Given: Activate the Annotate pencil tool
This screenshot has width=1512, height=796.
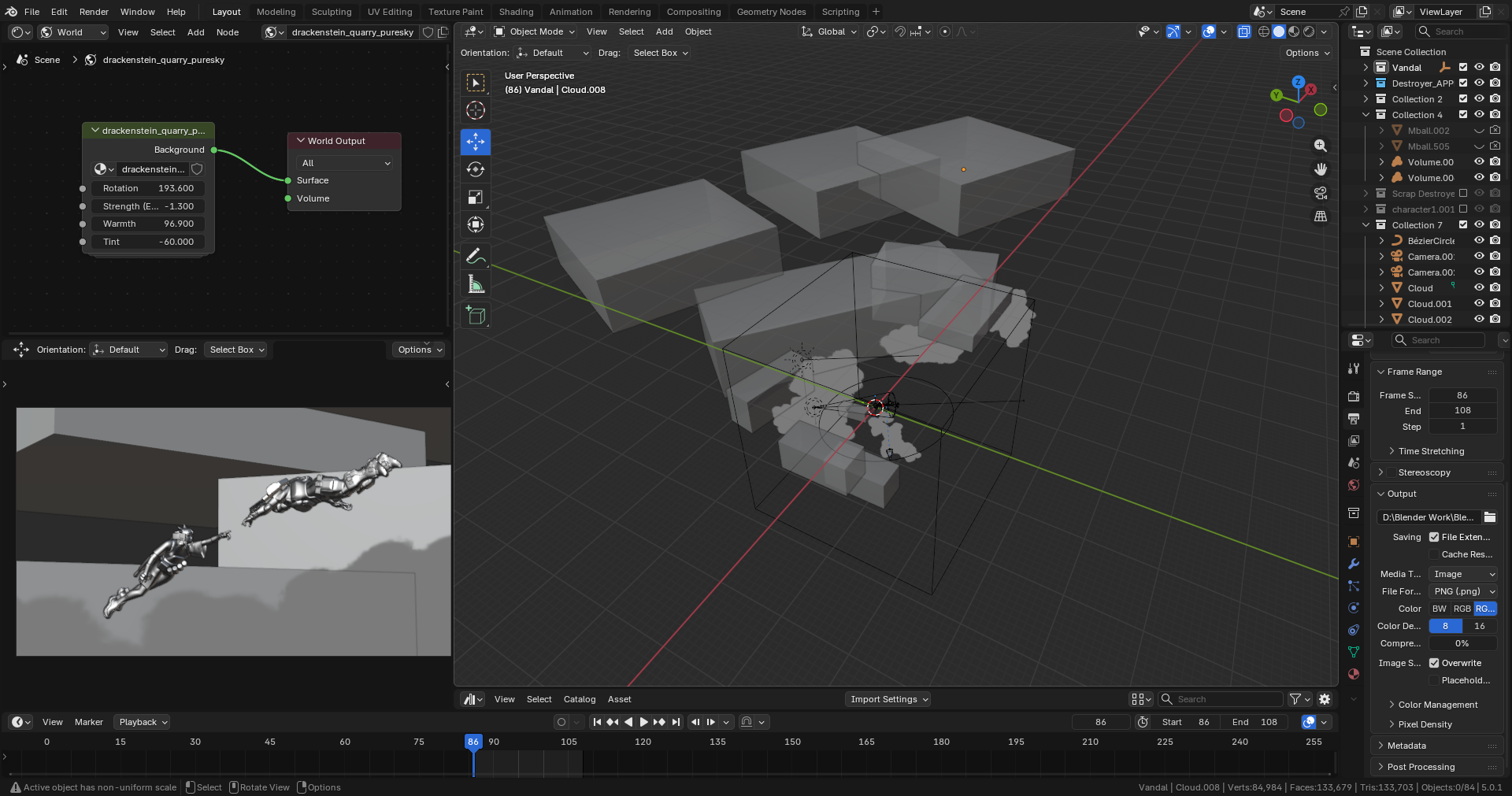Looking at the screenshot, I should pos(476,256).
